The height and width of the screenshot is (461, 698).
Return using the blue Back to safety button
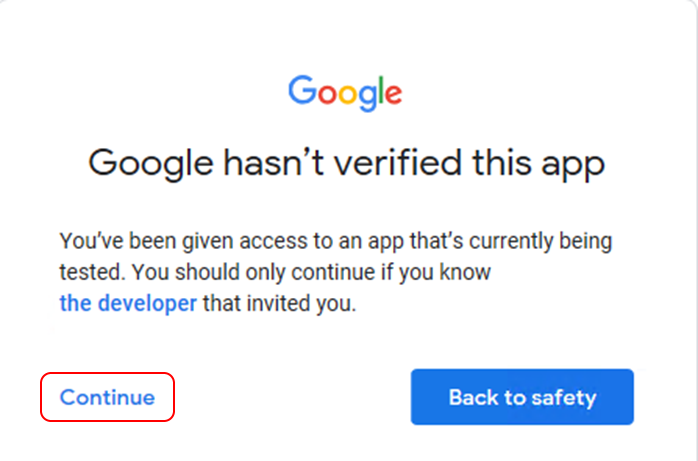[522, 397]
